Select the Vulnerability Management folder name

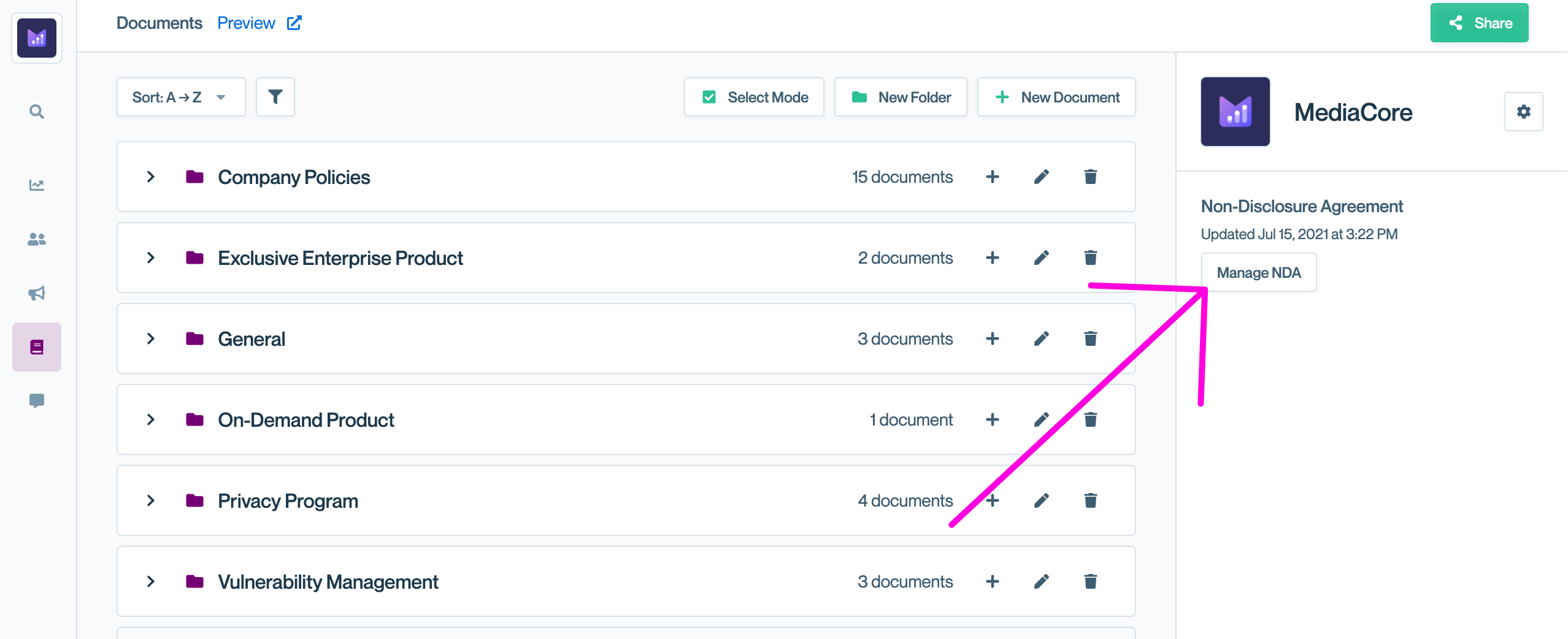coord(328,582)
